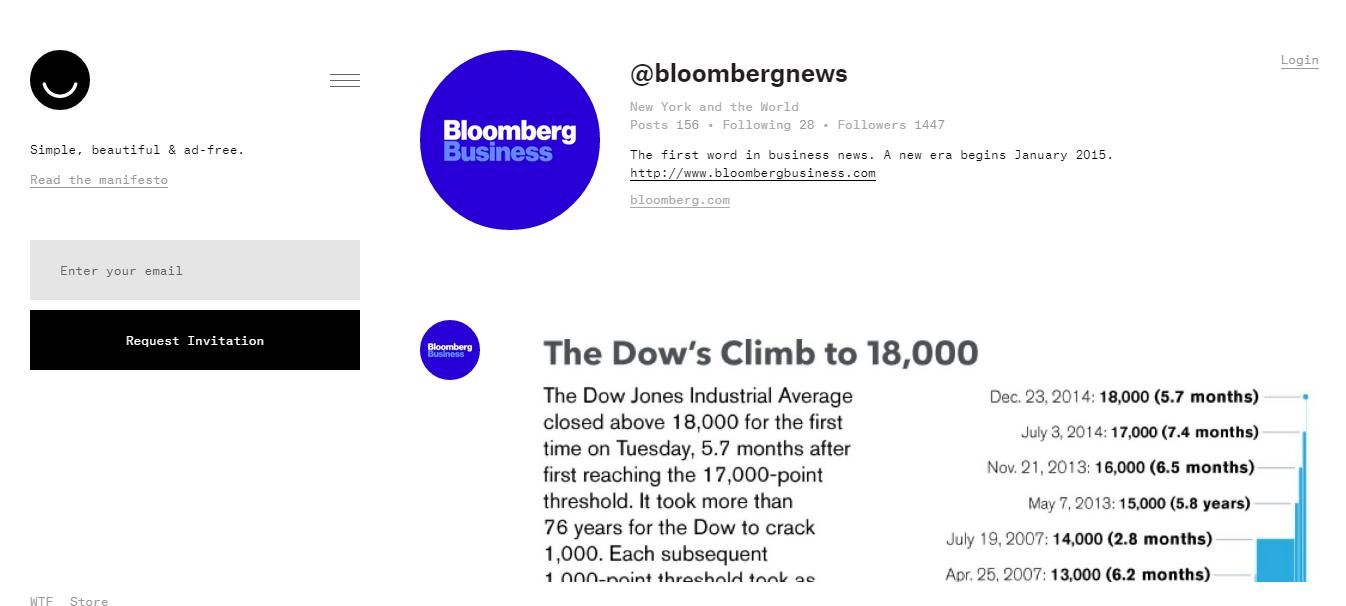Visit the bloomberg.com profile link

click(680, 200)
